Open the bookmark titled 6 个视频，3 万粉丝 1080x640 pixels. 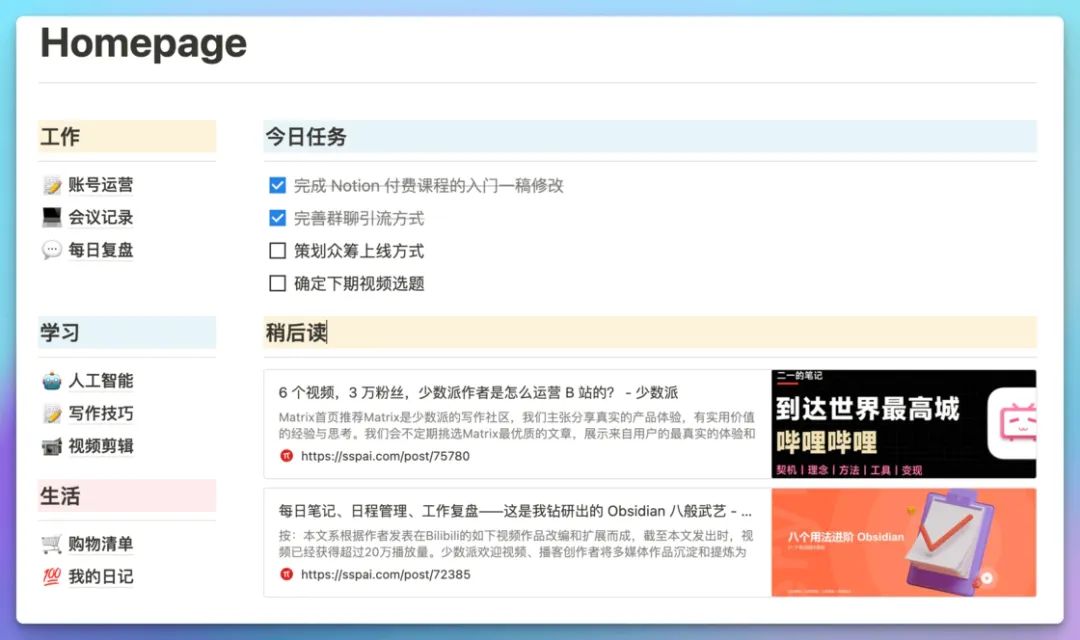point(478,393)
